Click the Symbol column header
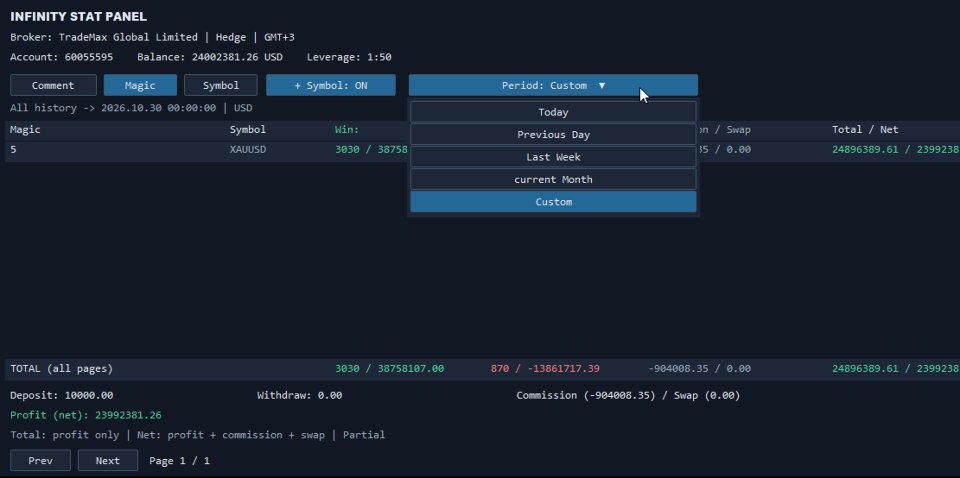The height and width of the screenshot is (478, 960). point(248,130)
